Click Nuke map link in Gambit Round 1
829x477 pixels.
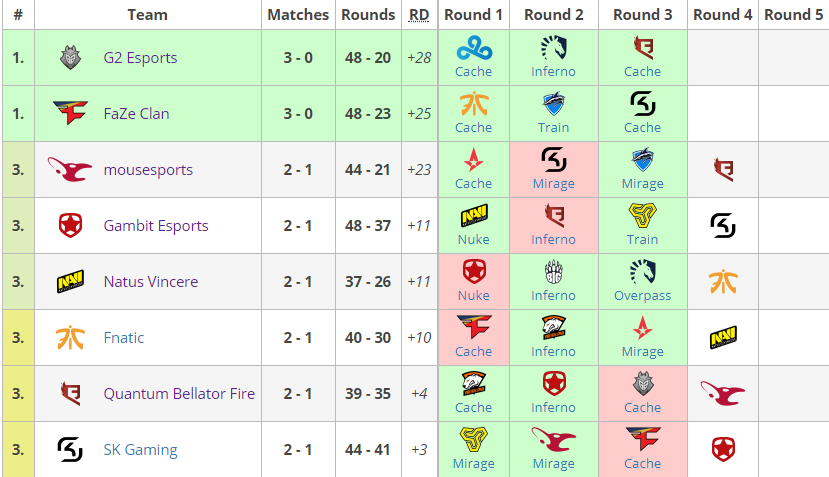point(474,240)
